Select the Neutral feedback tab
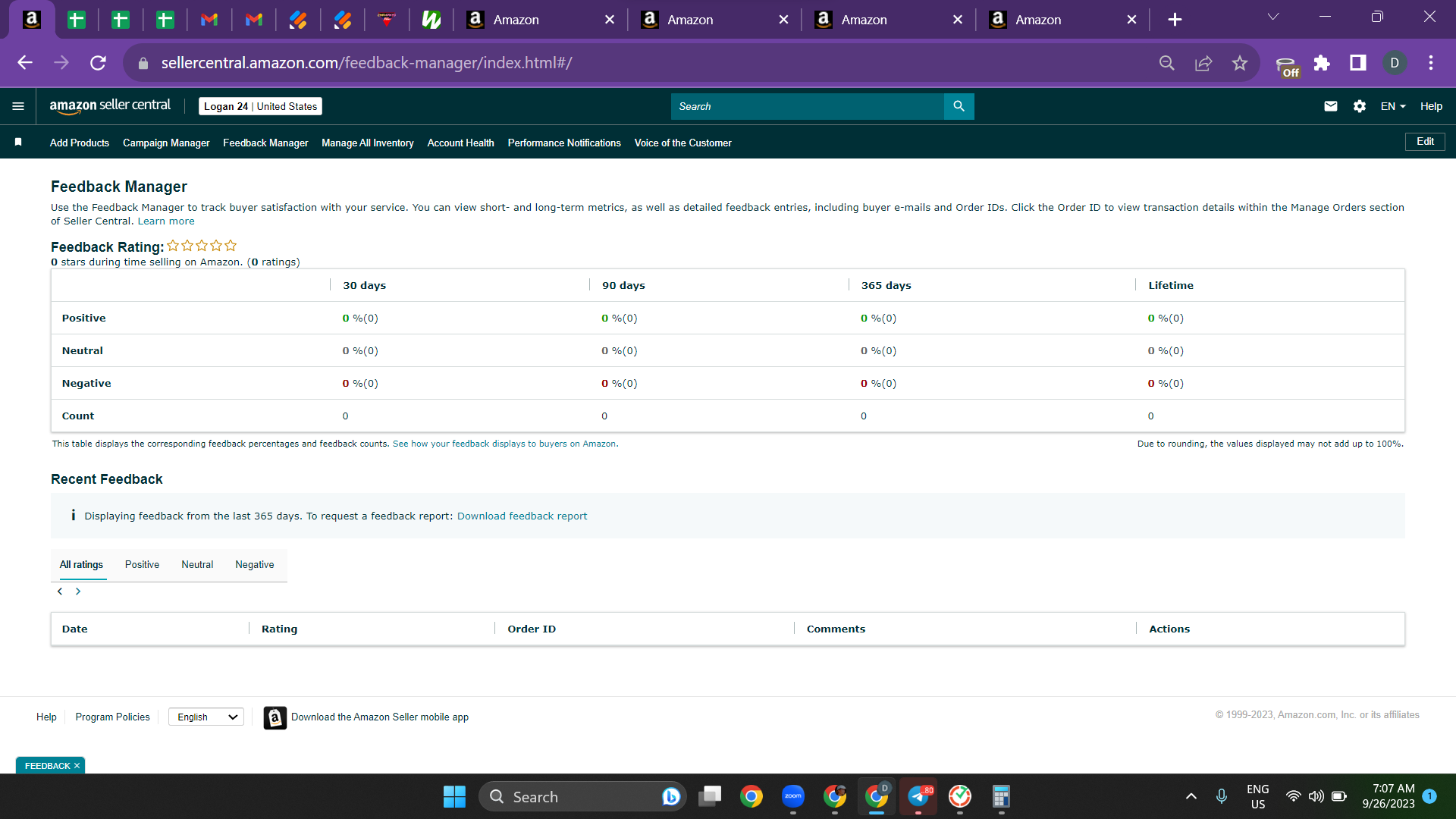Viewport: 1456px width, 819px height. pyautogui.click(x=197, y=565)
